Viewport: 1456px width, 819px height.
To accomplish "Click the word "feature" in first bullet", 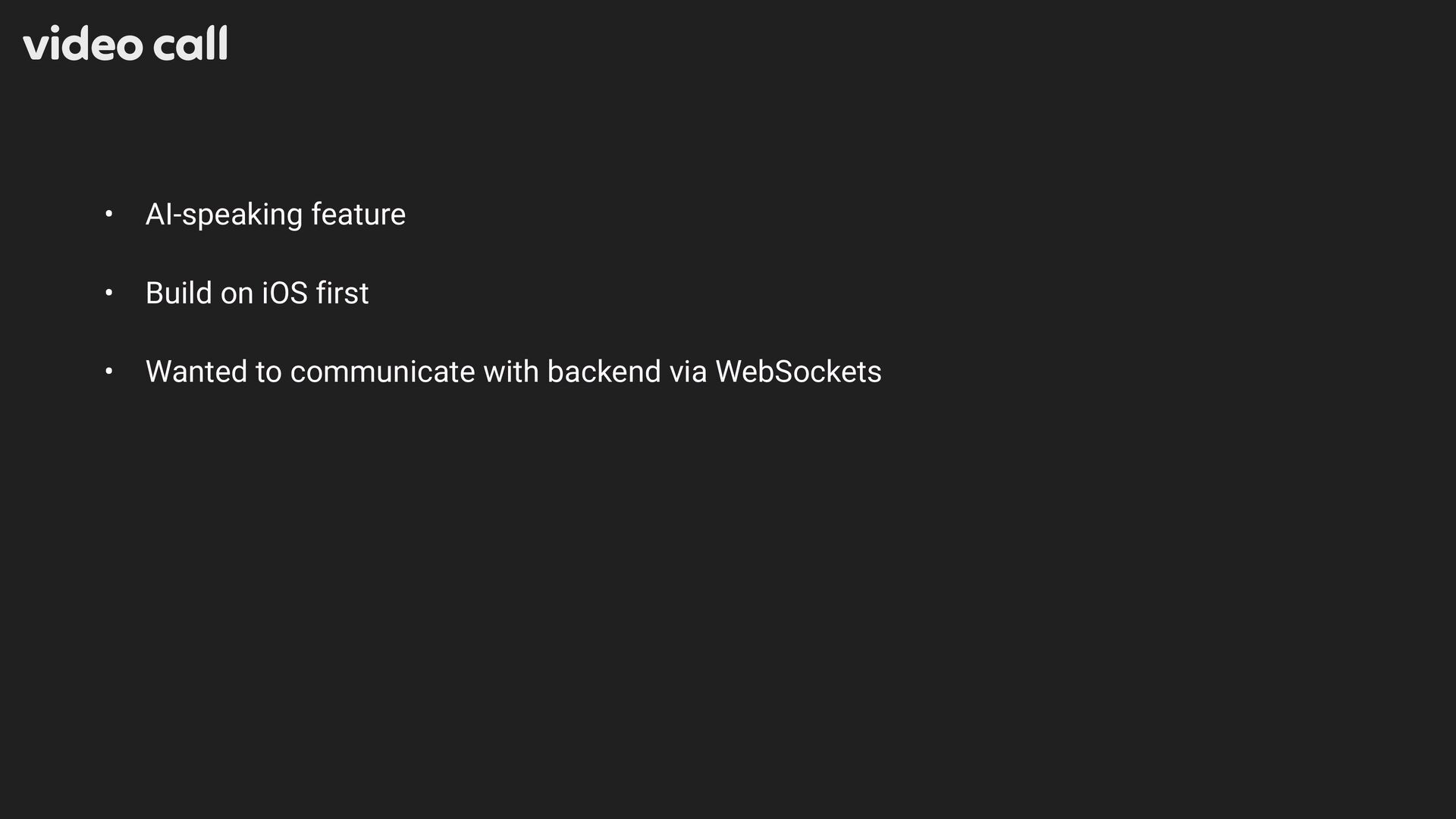I will coord(358,215).
